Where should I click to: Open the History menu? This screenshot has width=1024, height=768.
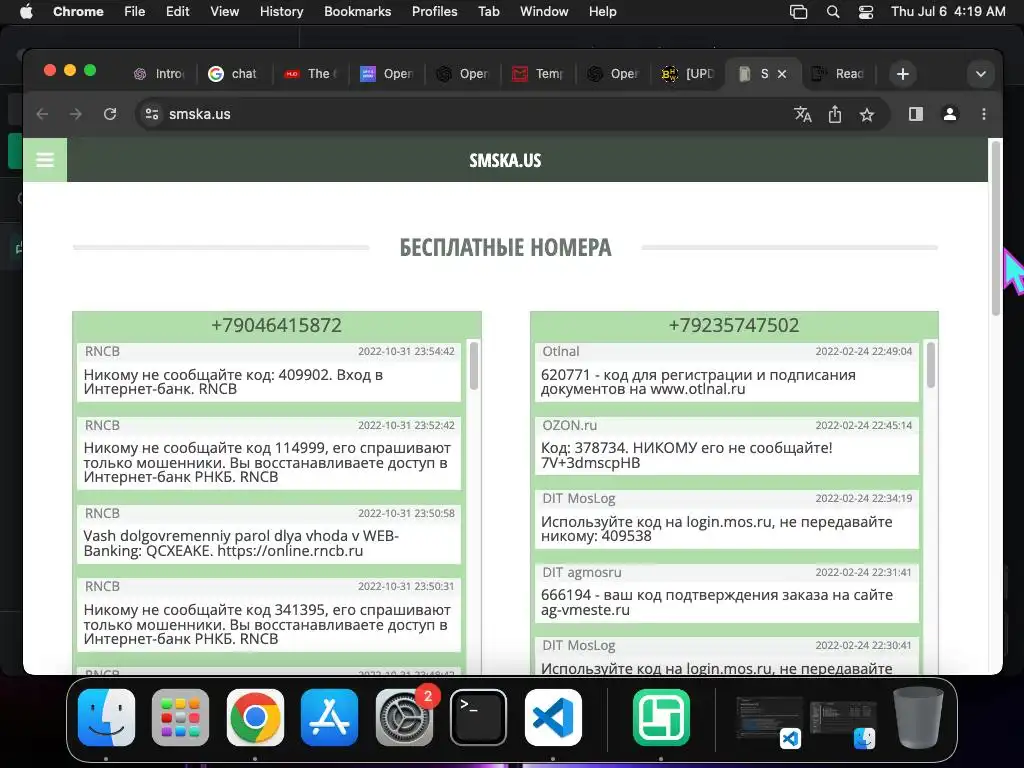click(x=281, y=12)
